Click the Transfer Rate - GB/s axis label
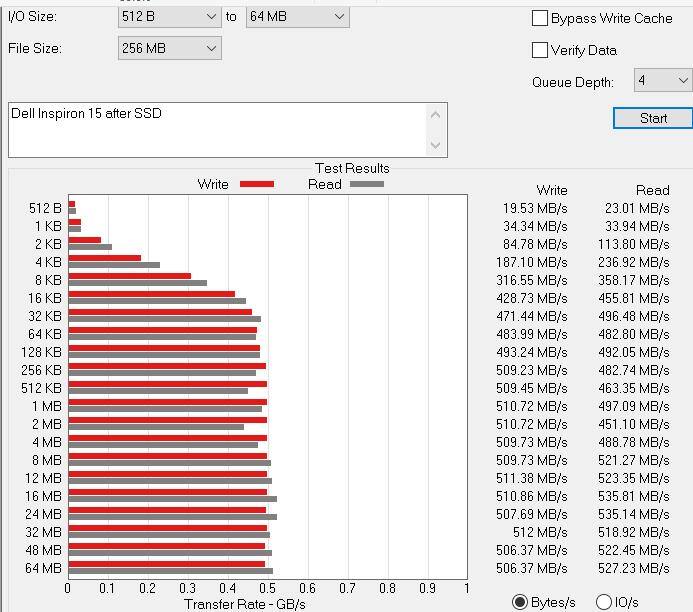 click(245, 604)
